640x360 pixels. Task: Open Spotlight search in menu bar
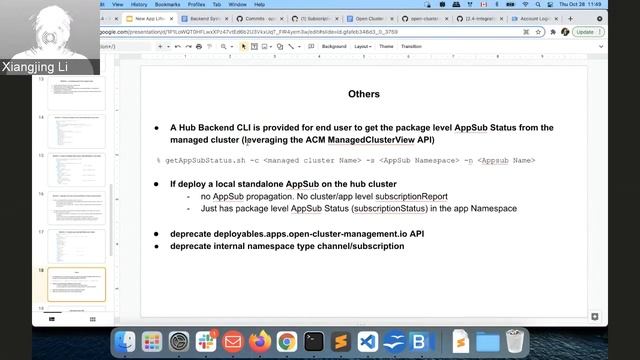point(538,4)
